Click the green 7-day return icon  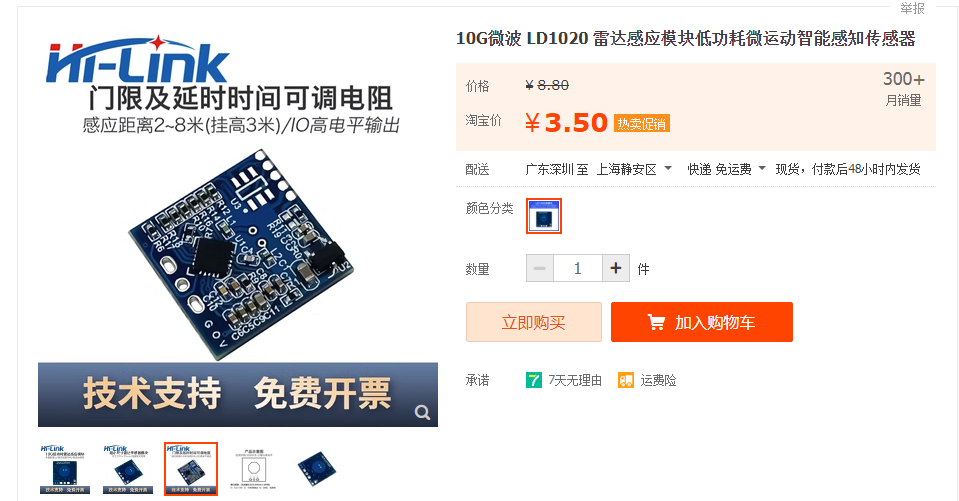pyautogui.click(x=533, y=380)
